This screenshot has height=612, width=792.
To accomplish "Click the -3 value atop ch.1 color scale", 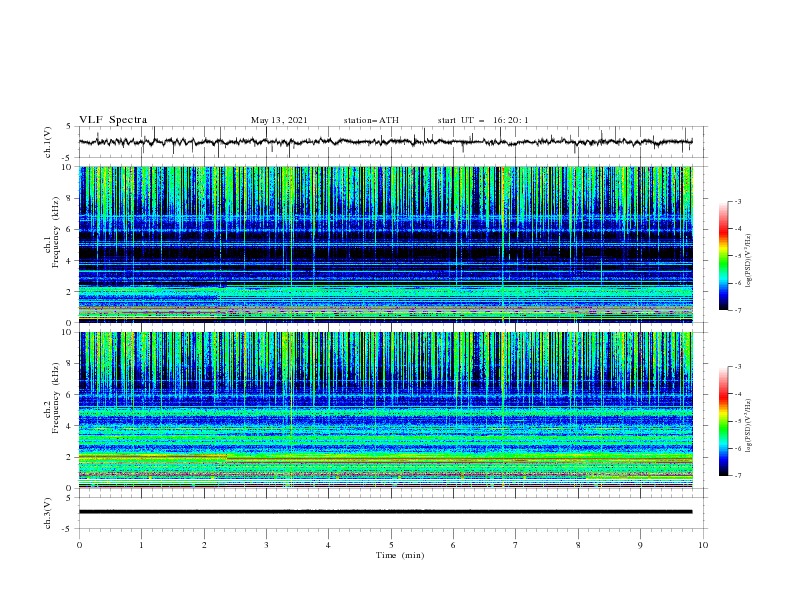I will (x=738, y=201).
